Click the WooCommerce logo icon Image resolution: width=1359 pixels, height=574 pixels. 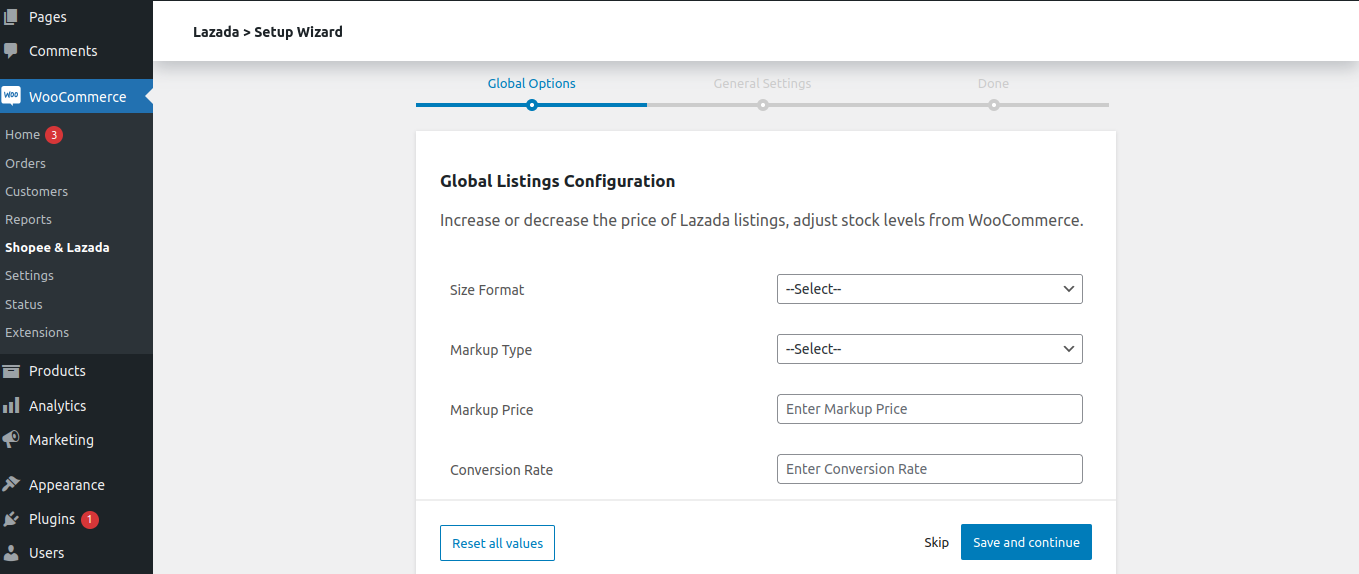(x=11, y=96)
